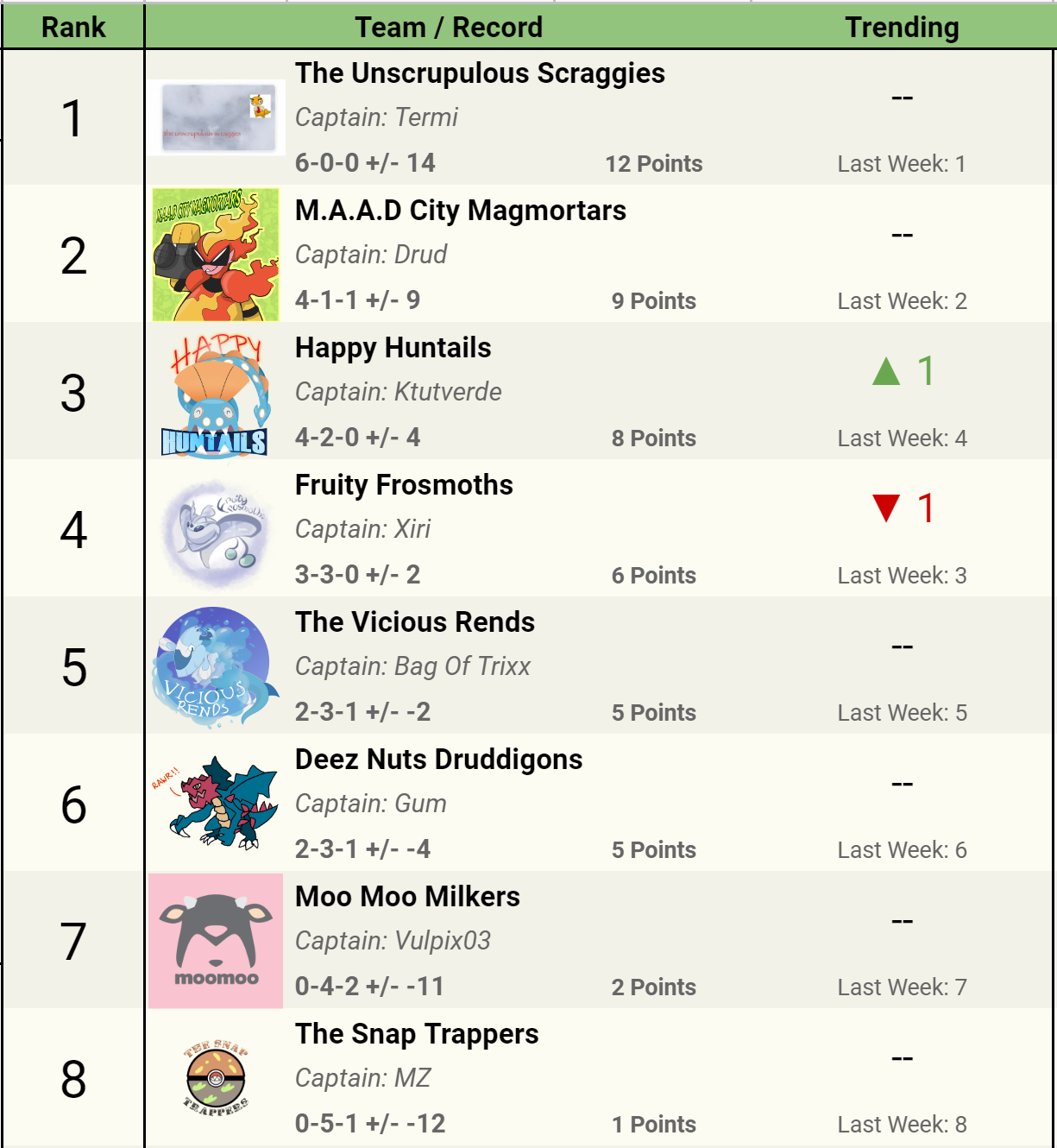Select the Rank column header
This screenshot has width=1057, height=1148.
73,27
